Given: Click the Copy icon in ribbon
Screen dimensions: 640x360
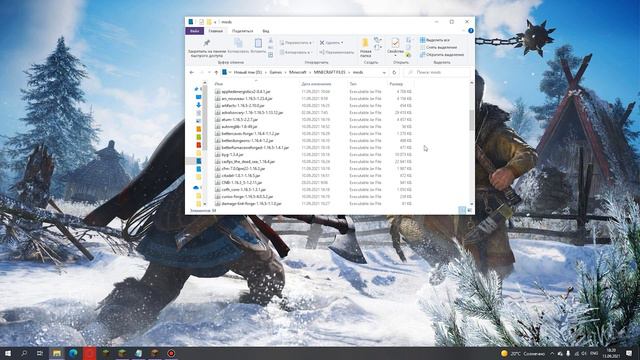Looking at the screenshot, I should [x=238, y=46].
